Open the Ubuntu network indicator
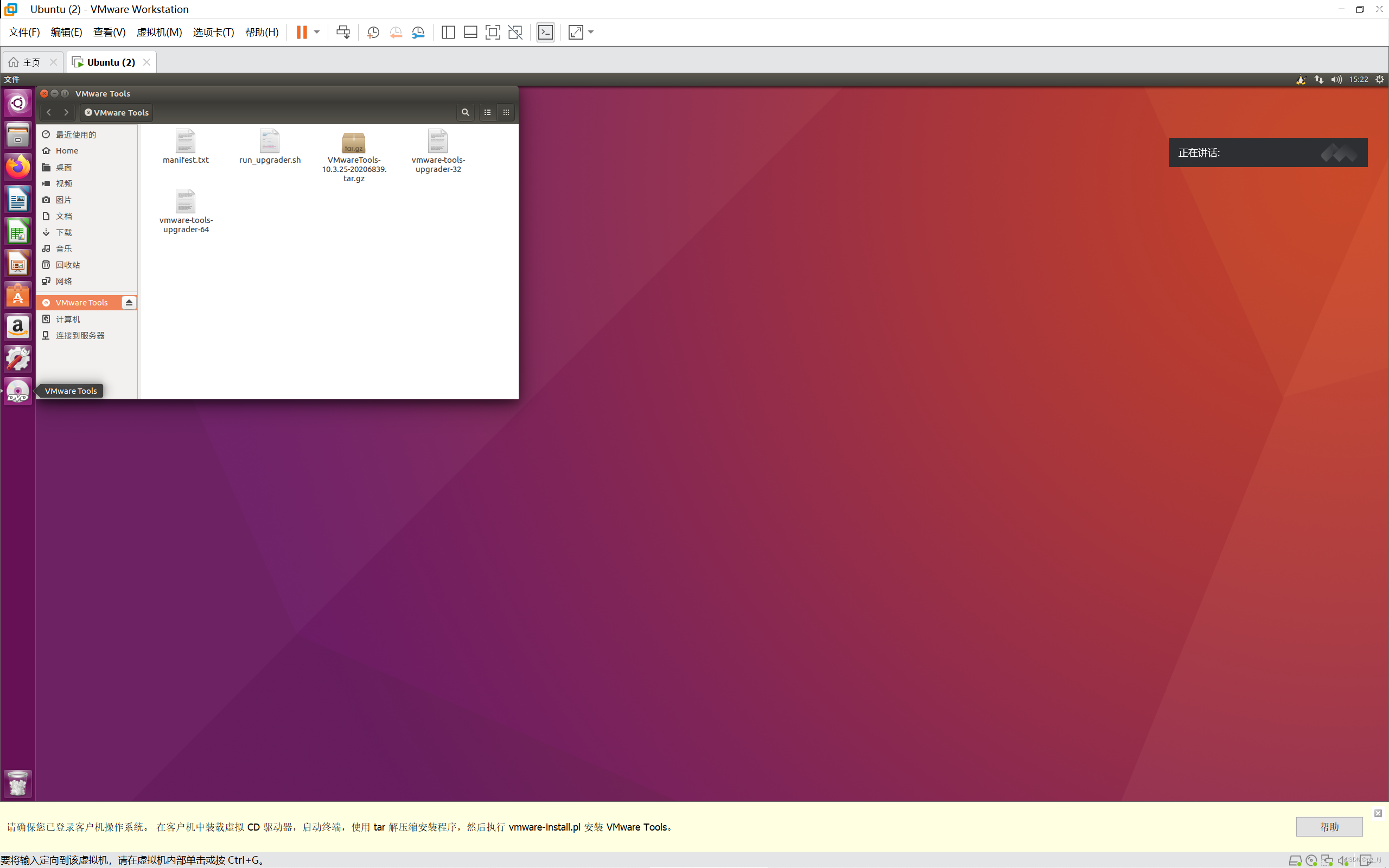Viewport: 1389px width, 868px height. pos(1319,79)
